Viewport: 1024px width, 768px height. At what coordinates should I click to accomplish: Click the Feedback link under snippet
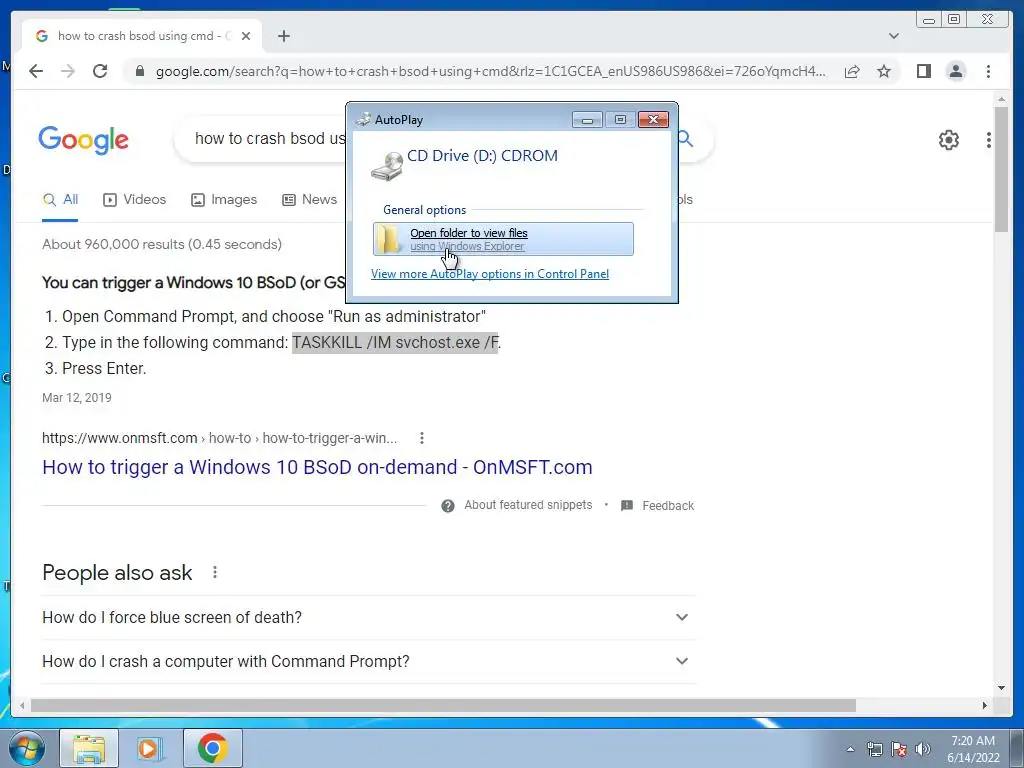pos(668,505)
